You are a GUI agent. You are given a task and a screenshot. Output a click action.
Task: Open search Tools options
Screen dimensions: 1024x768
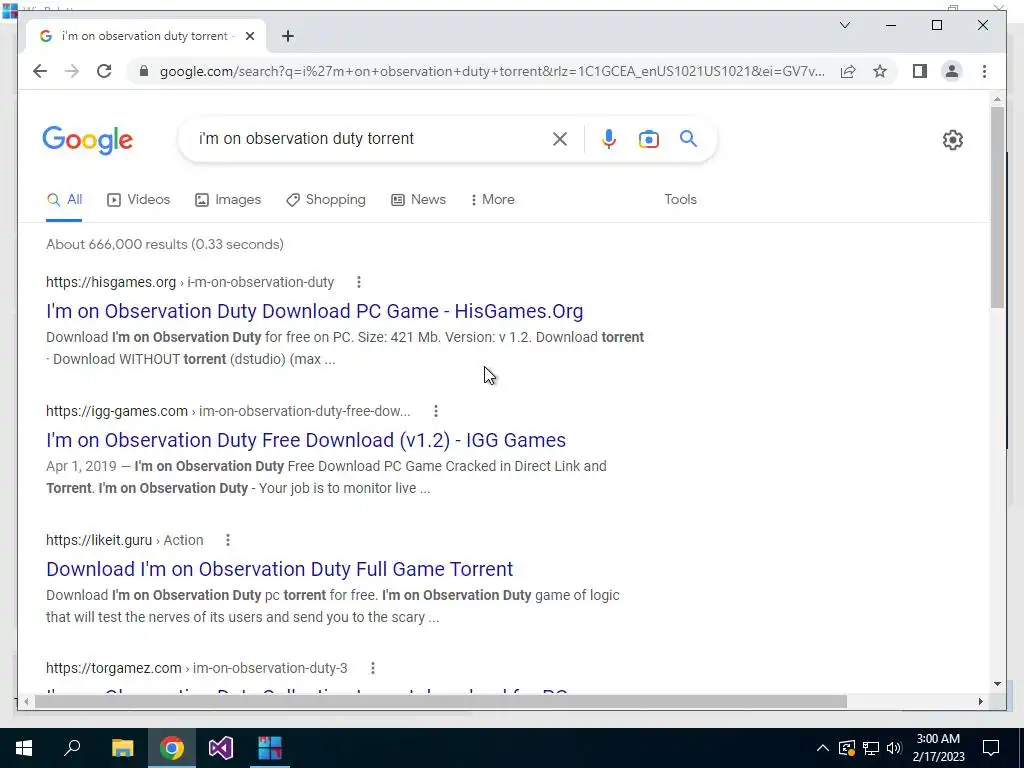coord(680,200)
